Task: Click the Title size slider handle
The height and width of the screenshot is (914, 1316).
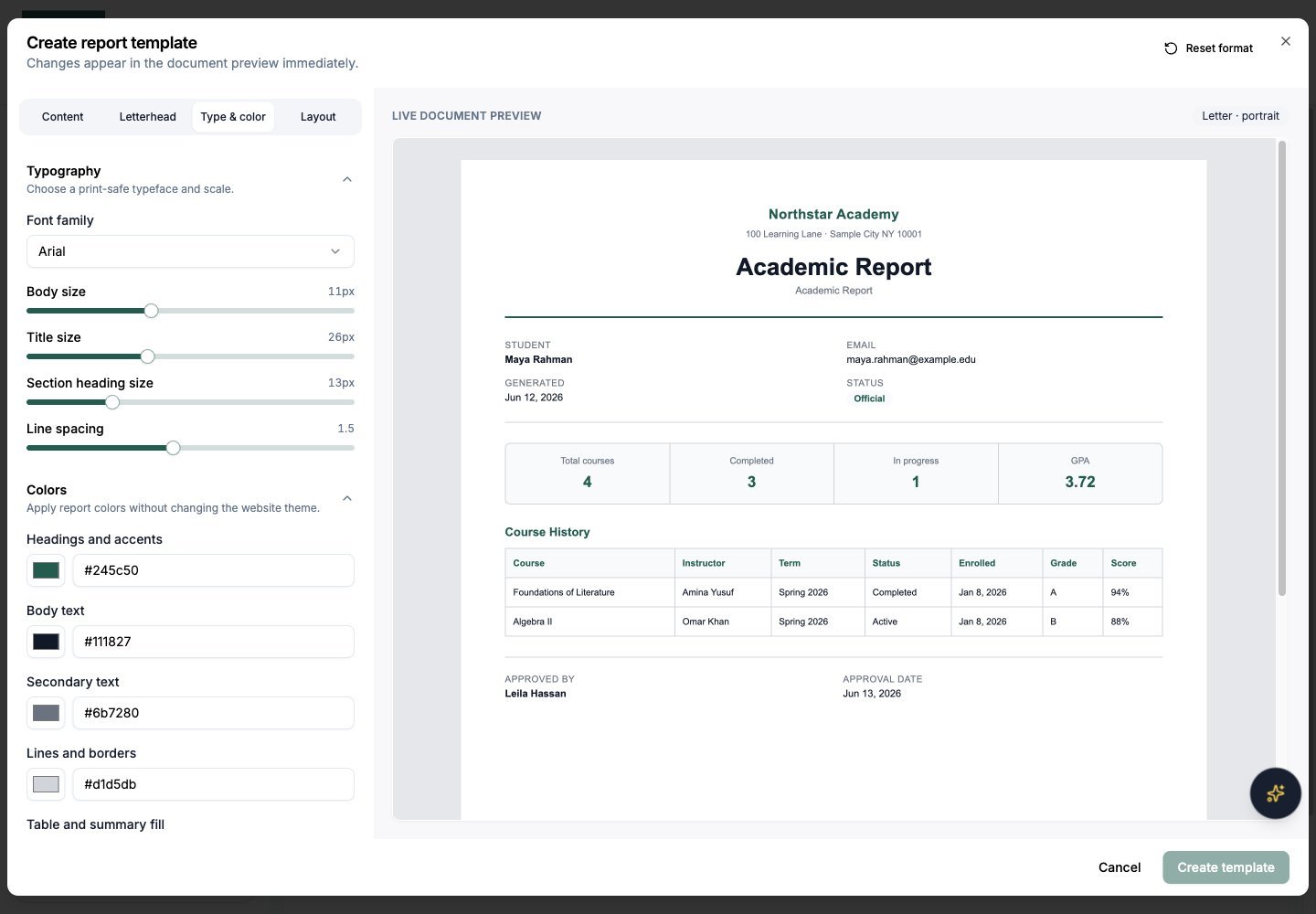Action: [x=147, y=356]
